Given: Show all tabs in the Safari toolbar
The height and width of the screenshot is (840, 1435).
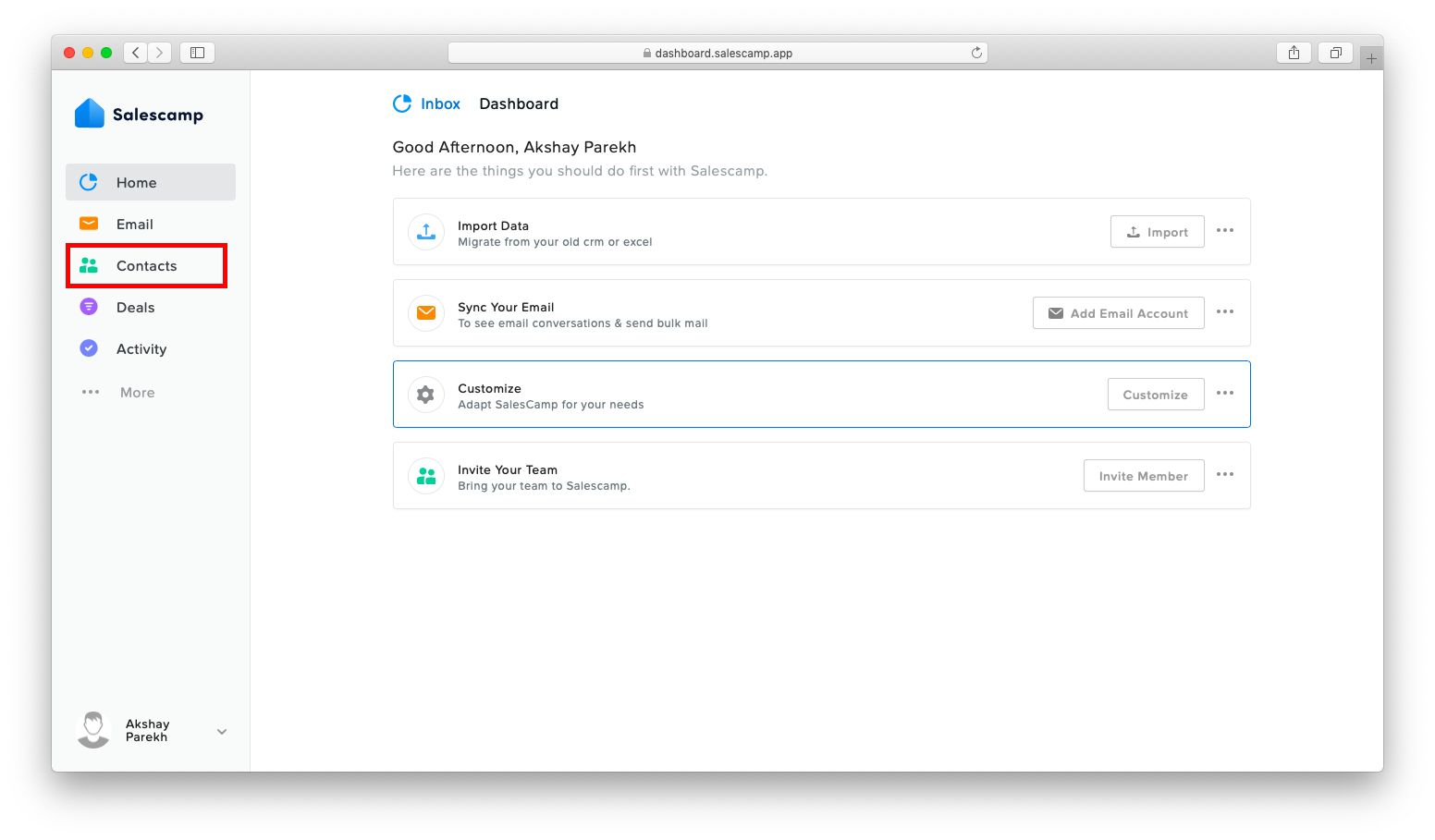Looking at the screenshot, I should click(x=1336, y=53).
